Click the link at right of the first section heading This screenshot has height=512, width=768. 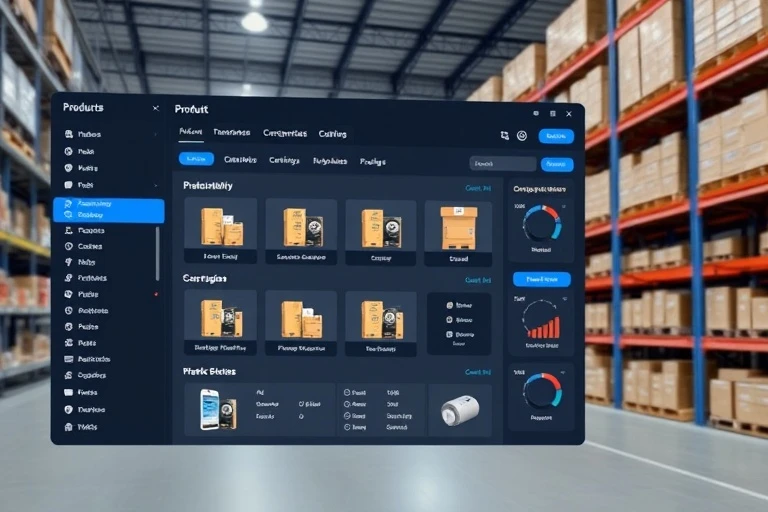click(x=478, y=188)
